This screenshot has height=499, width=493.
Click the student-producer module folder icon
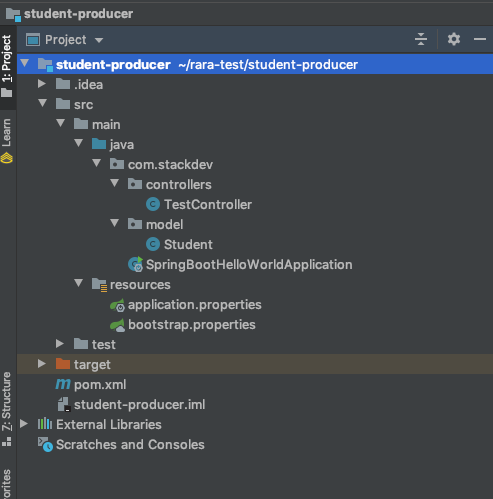coord(45,65)
